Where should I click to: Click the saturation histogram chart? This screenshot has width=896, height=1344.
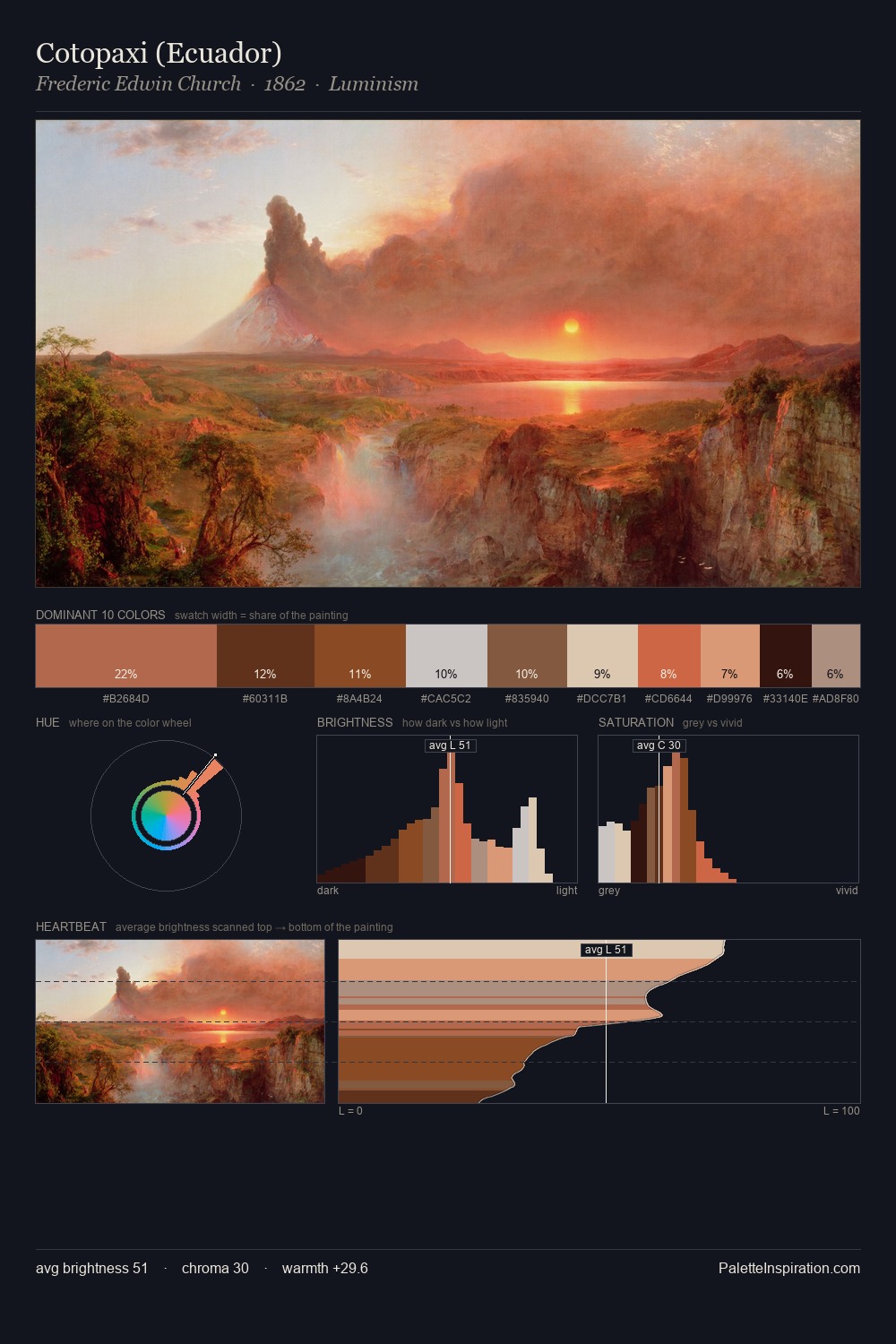pyautogui.click(x=728, y=809)
